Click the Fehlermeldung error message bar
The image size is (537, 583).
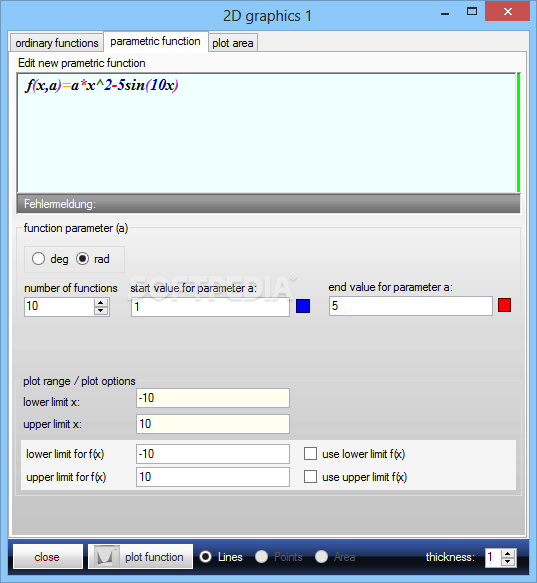[268, 204]
